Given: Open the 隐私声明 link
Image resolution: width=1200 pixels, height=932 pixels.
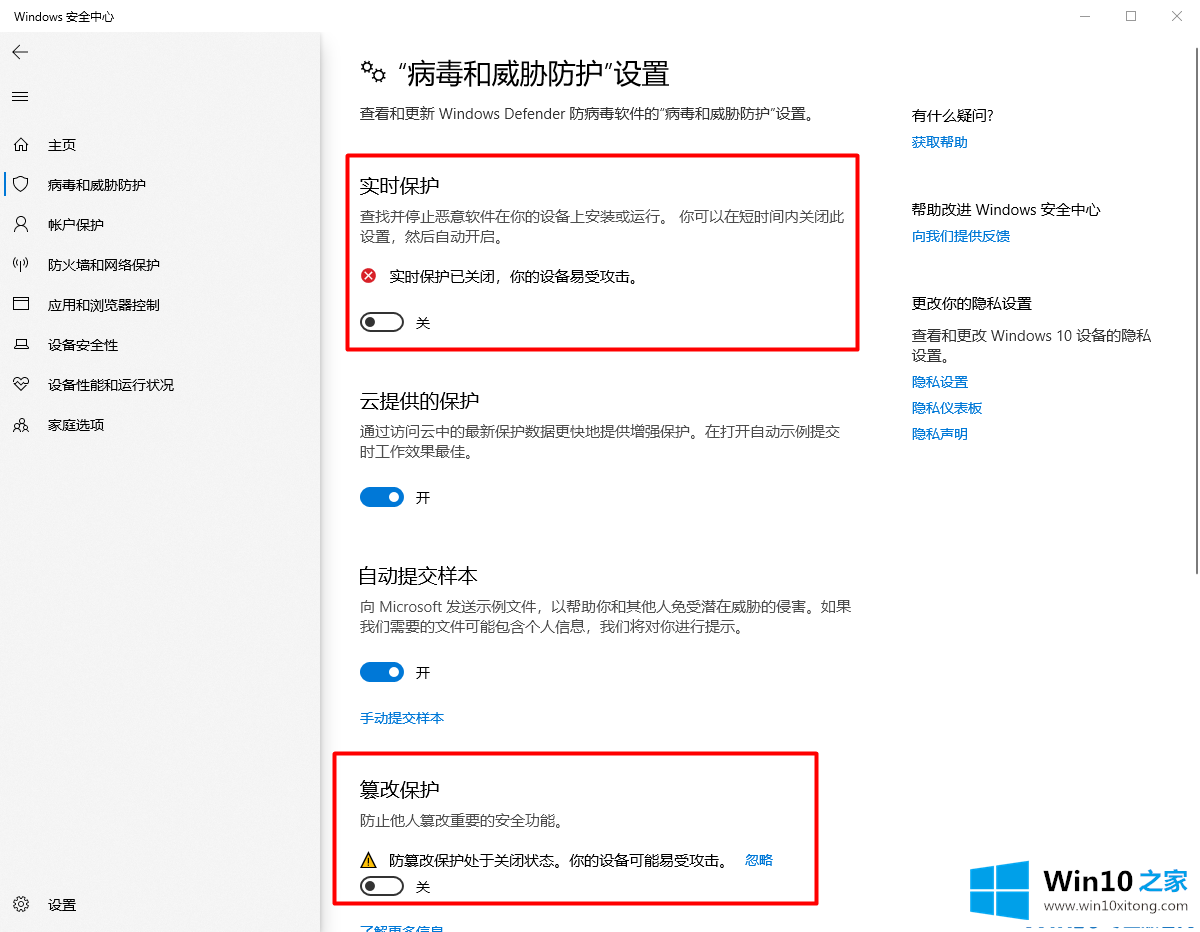Looking at the screenshot, I should (x=940, y=434).
